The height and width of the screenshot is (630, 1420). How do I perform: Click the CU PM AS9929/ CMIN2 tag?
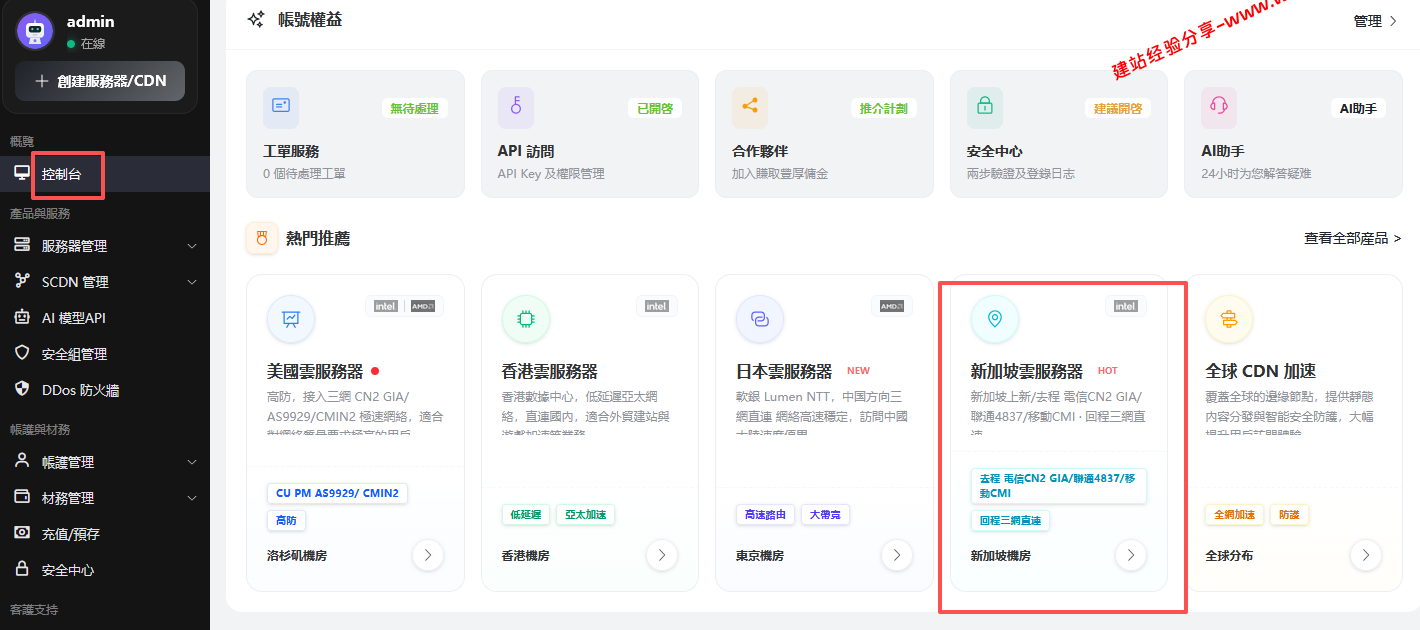click(336, 493)
